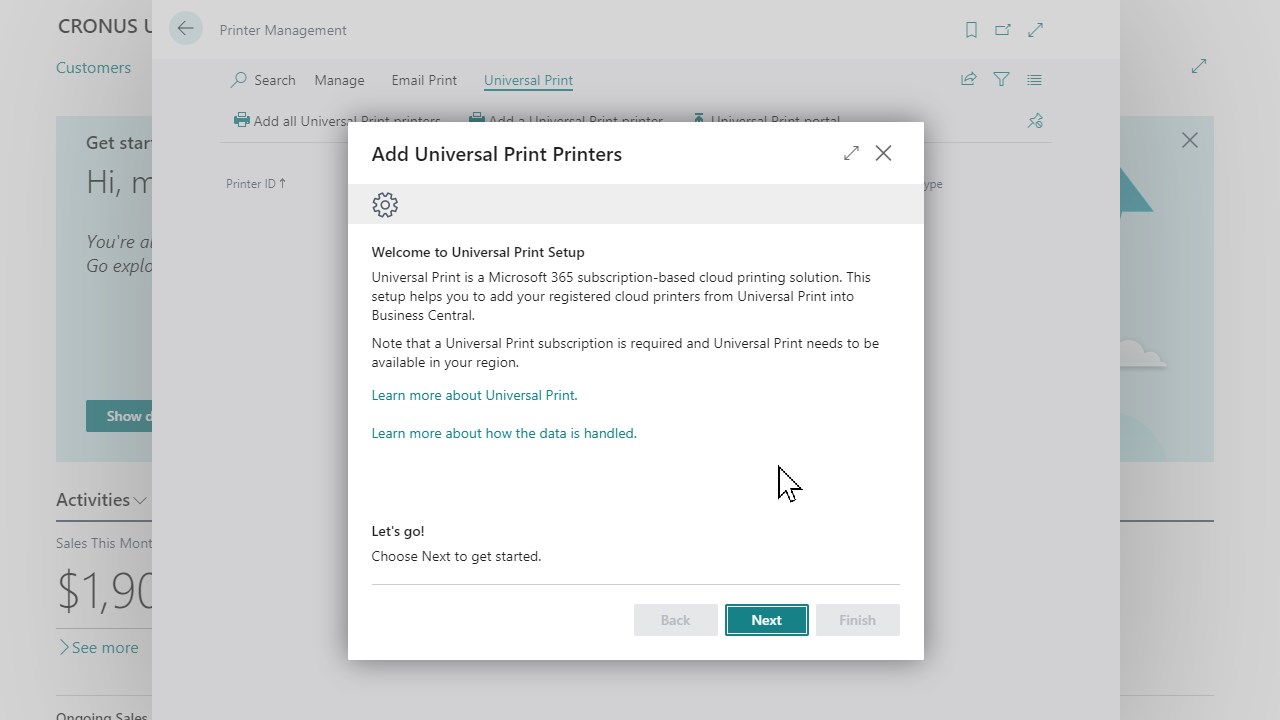Click See more under Sales This Month
The image size is (1280, 720).
98,648
